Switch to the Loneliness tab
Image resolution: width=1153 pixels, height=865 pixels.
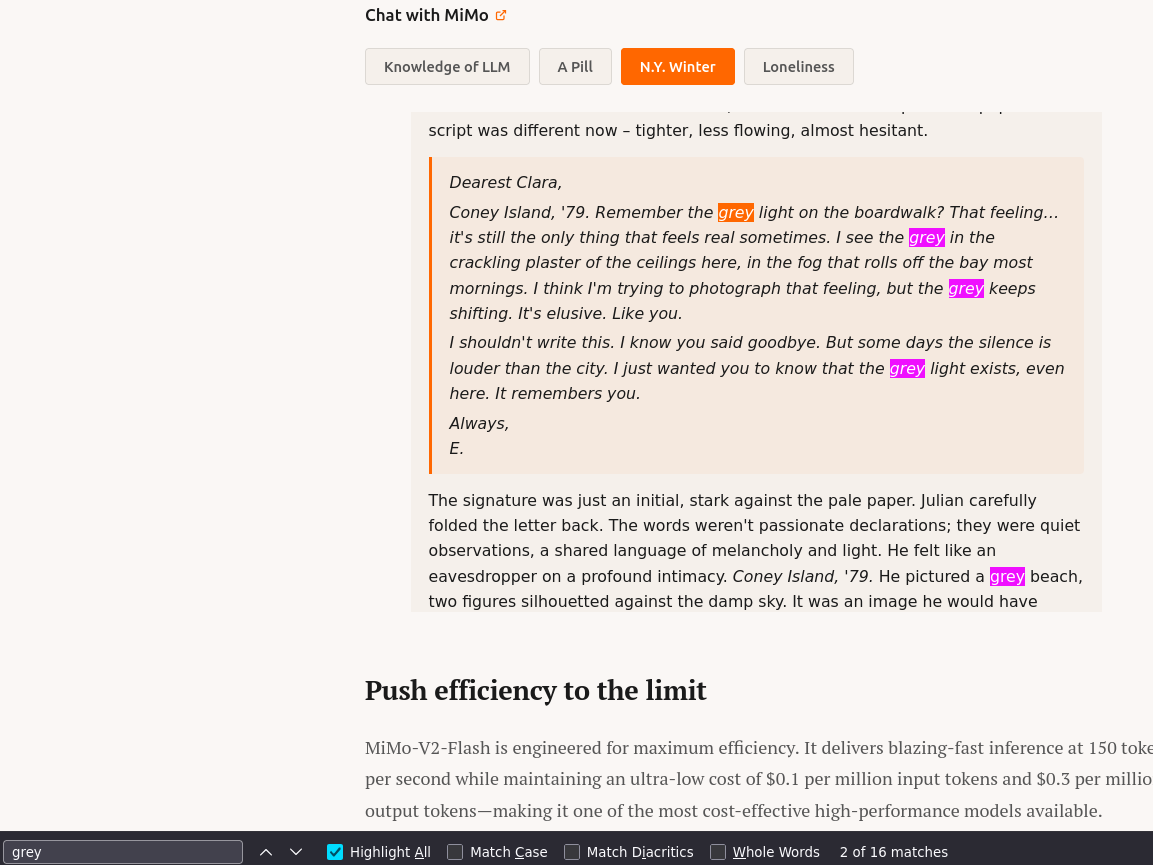799,67
